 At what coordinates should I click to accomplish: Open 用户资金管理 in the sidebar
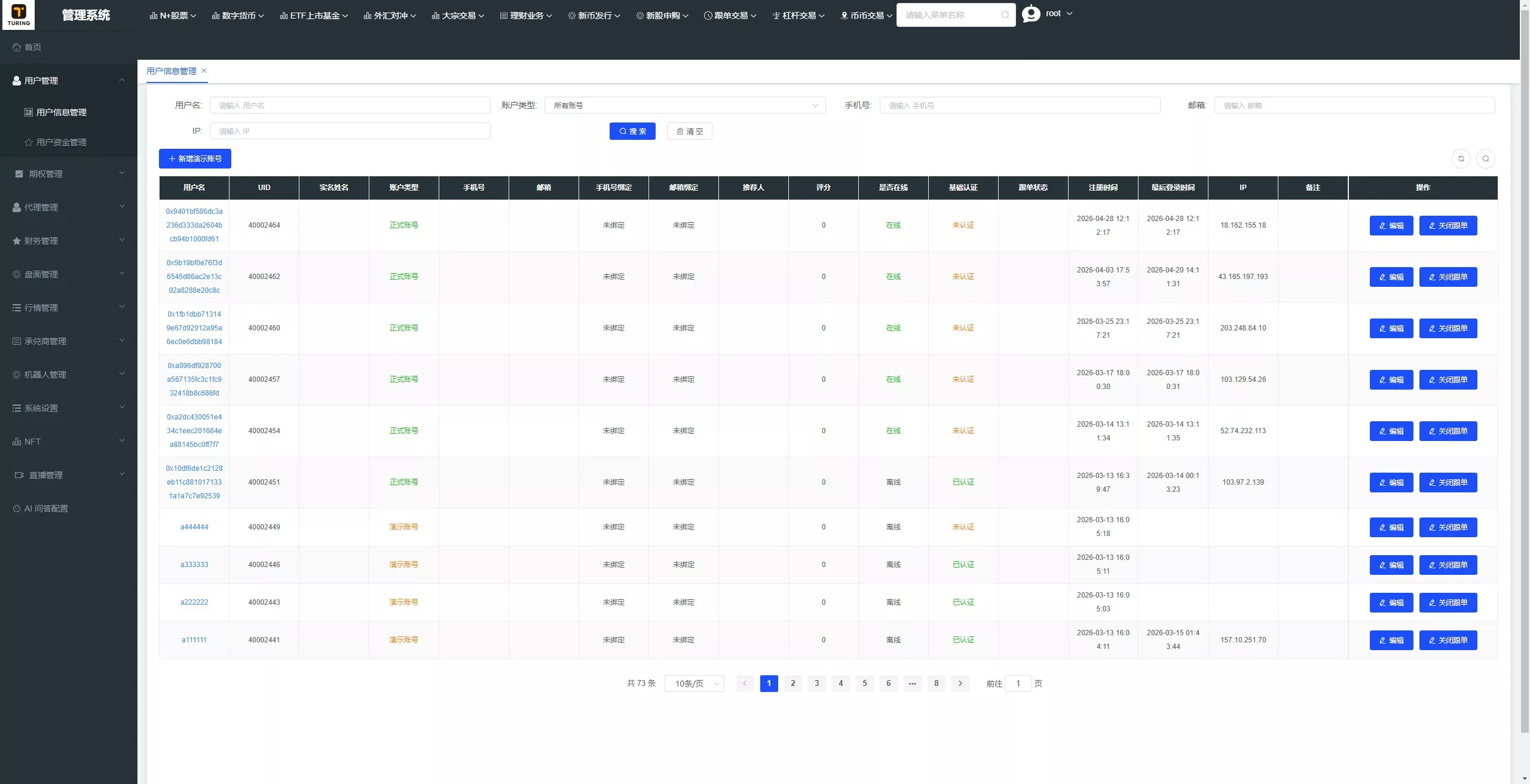tap(69, 142)
